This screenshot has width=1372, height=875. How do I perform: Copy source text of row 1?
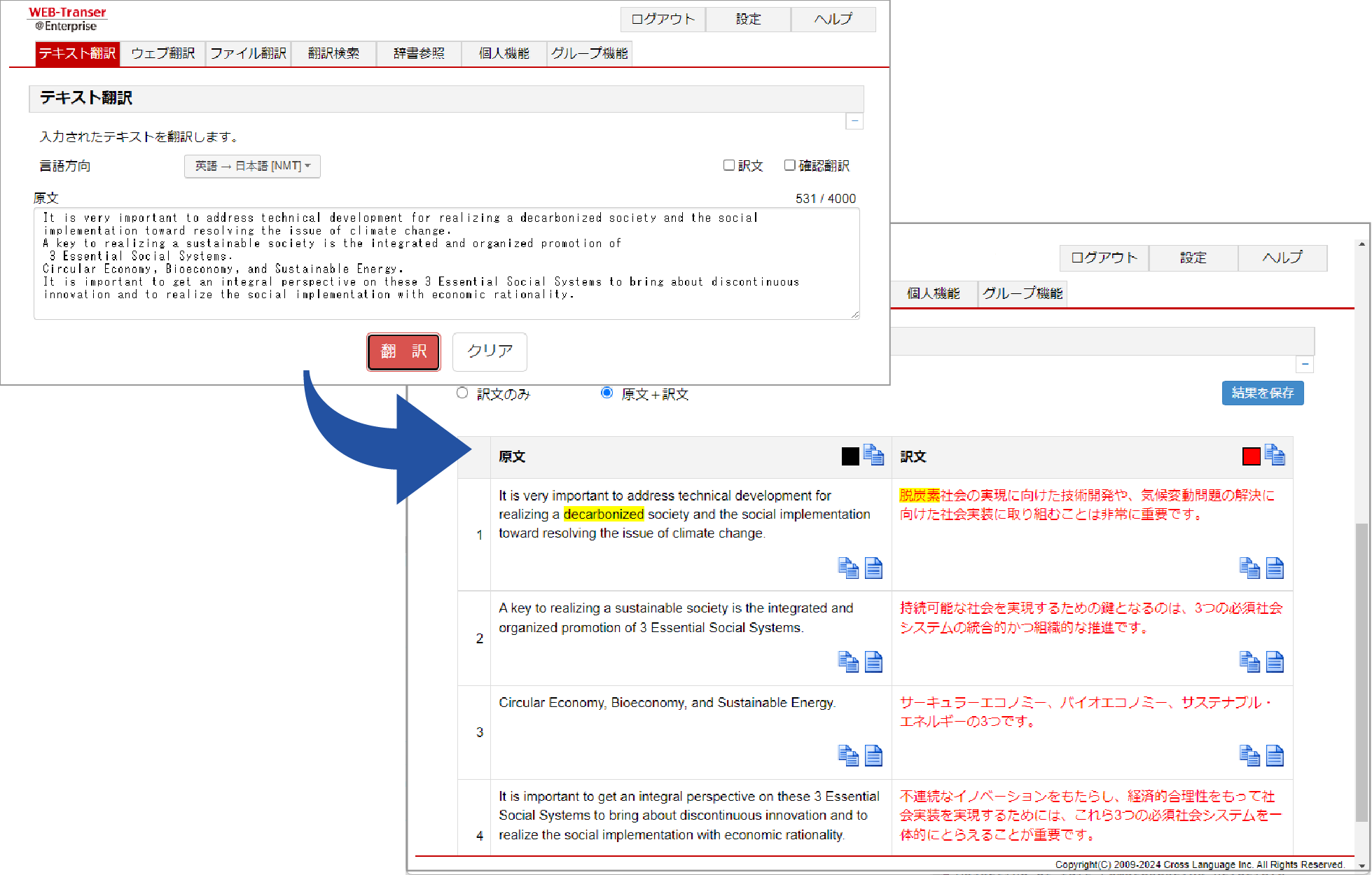tap(848, 568)
